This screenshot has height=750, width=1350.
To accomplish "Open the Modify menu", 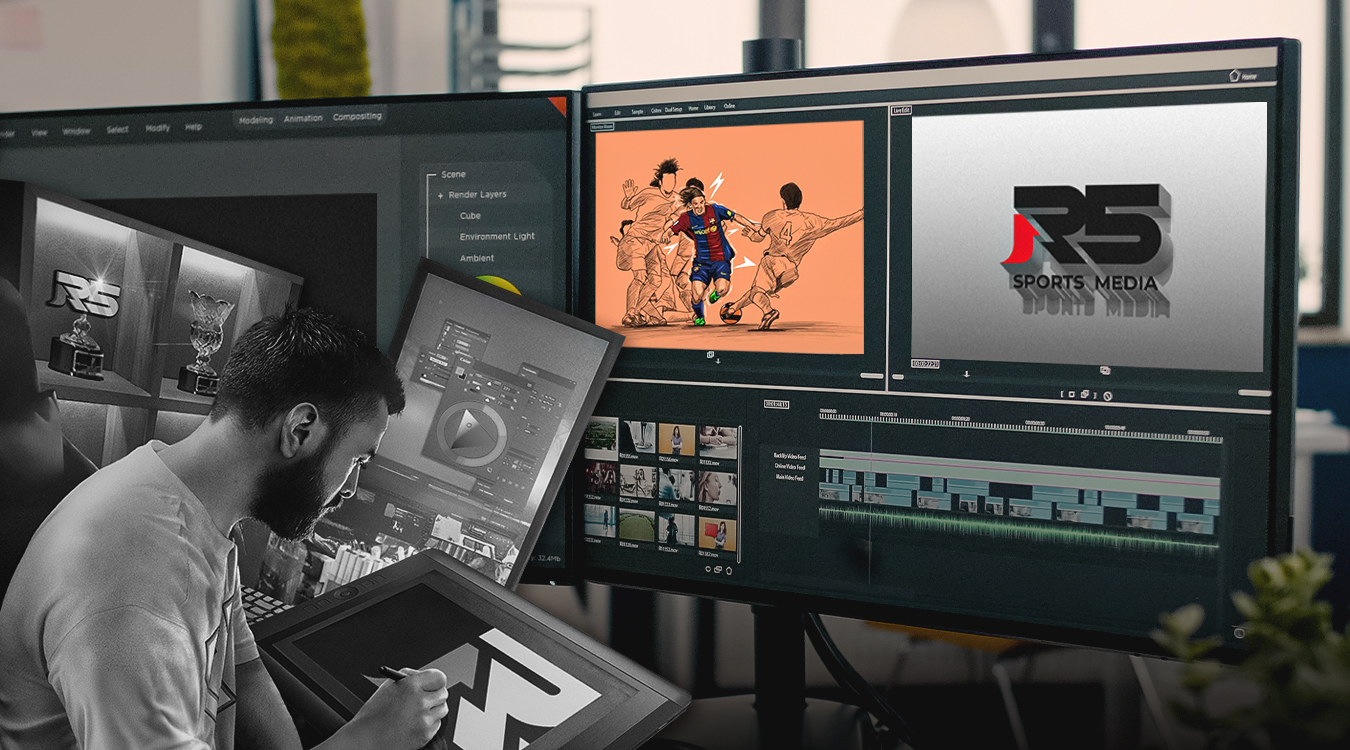I will (x=158, y=128).
